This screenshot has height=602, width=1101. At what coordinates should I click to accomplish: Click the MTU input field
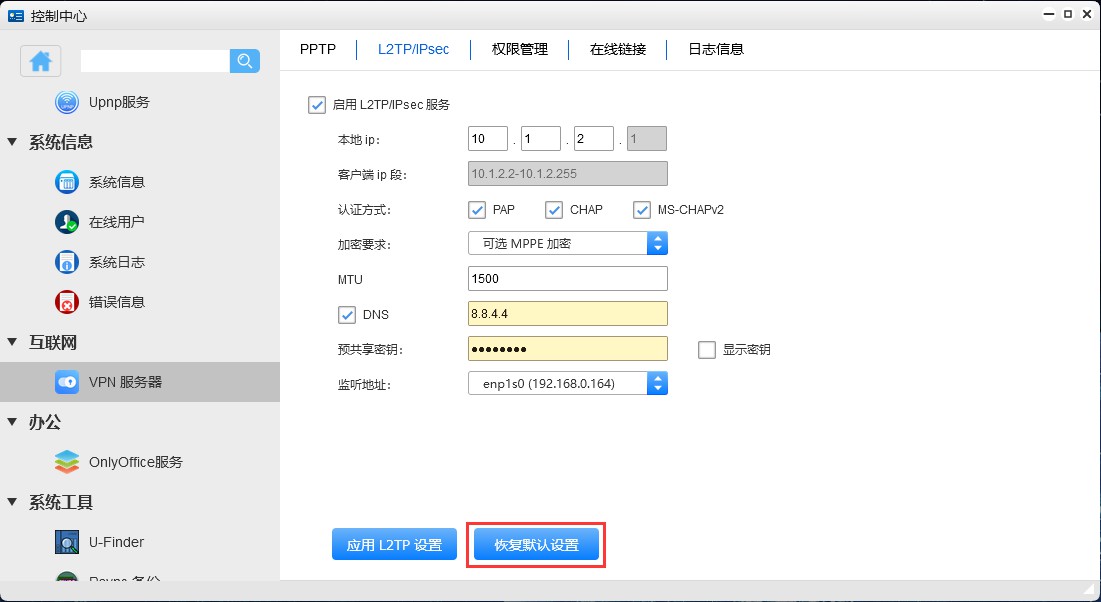pos(567,278)
